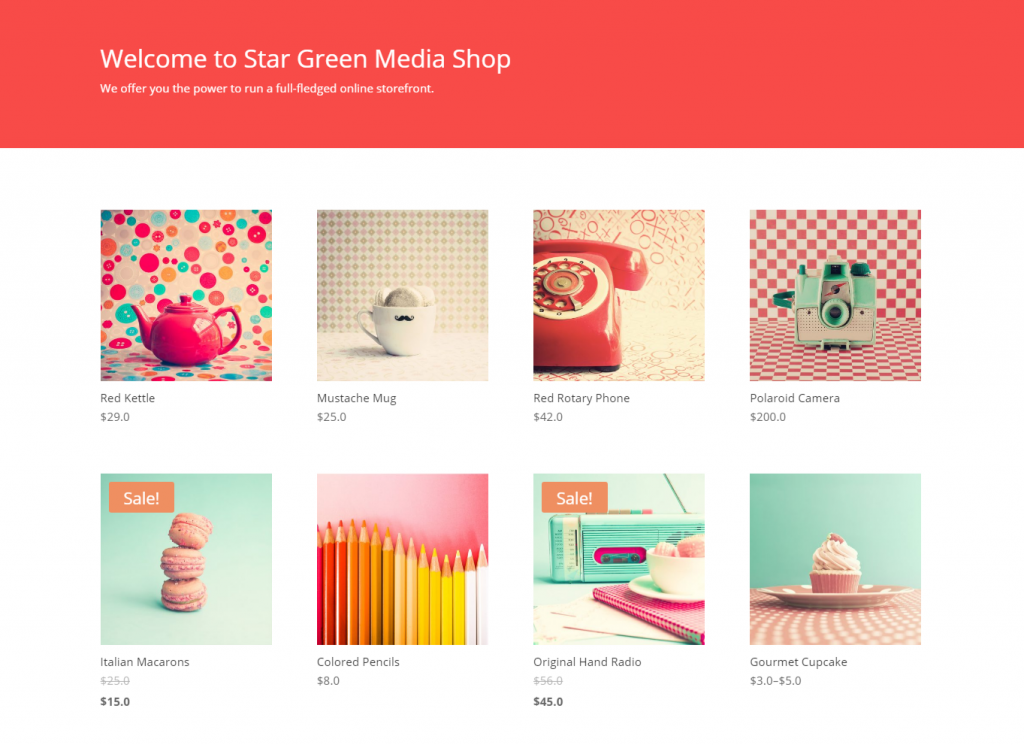The image size is (1024, 745).
Task: Open the Colored Pencils product image
Action: [402, 559]
